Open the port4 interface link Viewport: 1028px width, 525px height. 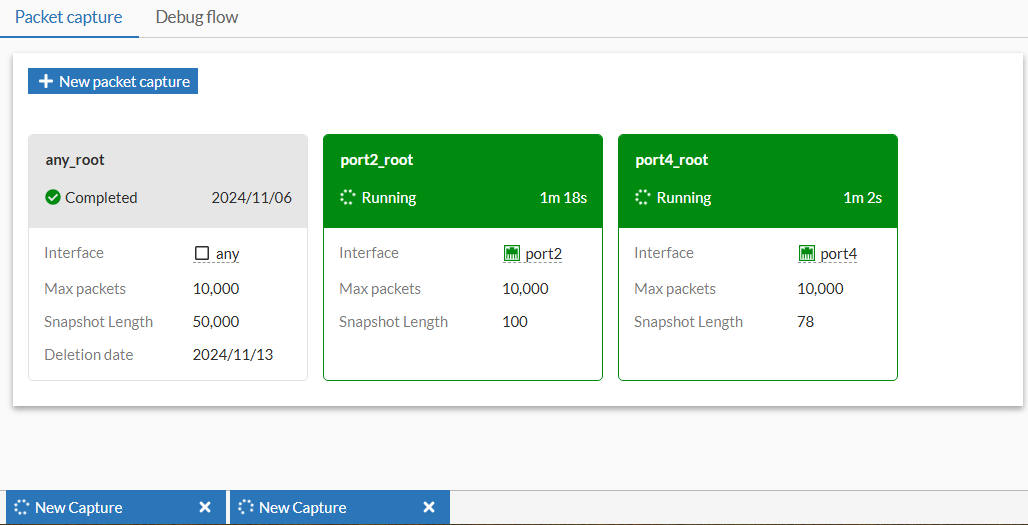(839, 254)
